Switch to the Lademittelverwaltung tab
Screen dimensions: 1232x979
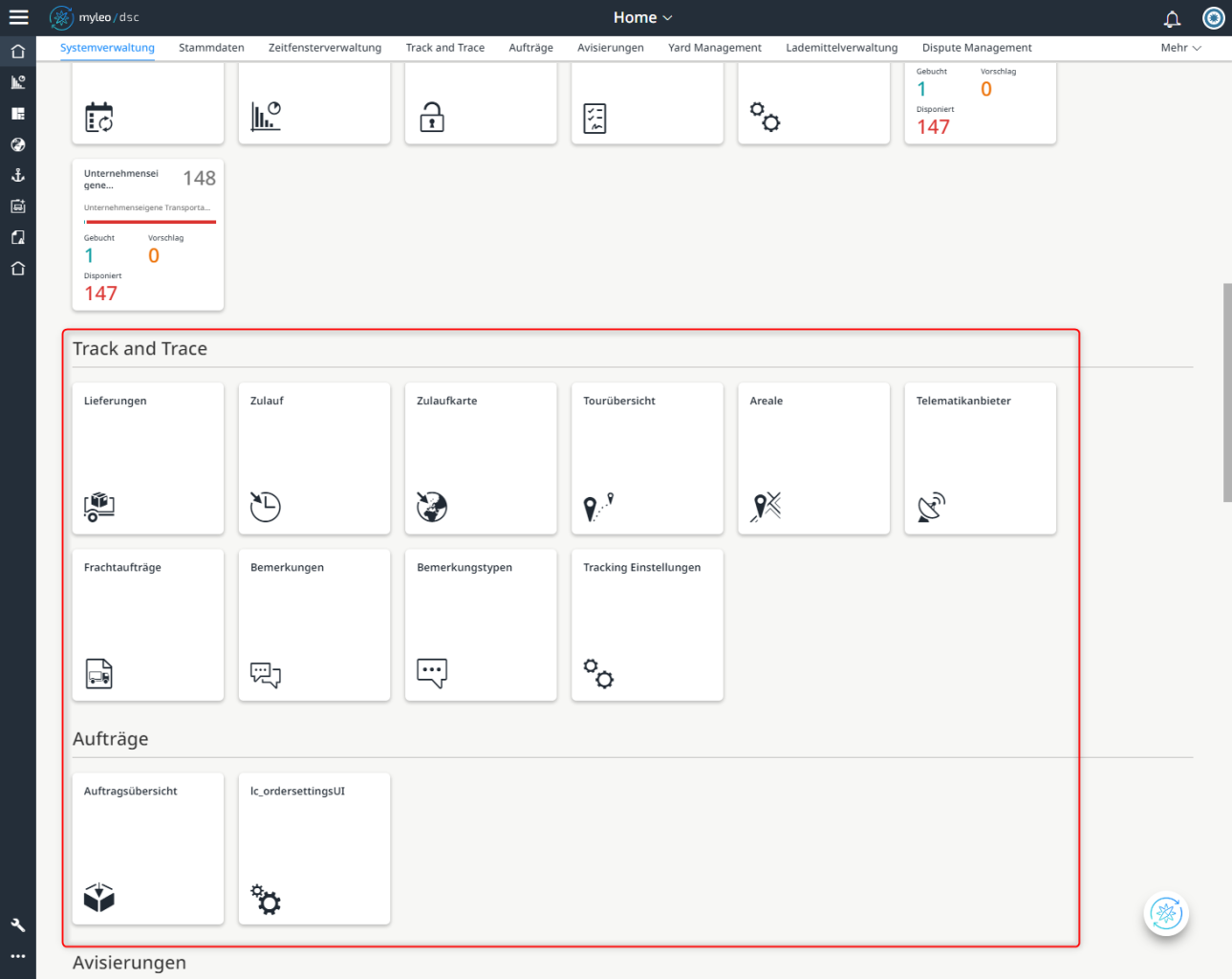[842, 48]
